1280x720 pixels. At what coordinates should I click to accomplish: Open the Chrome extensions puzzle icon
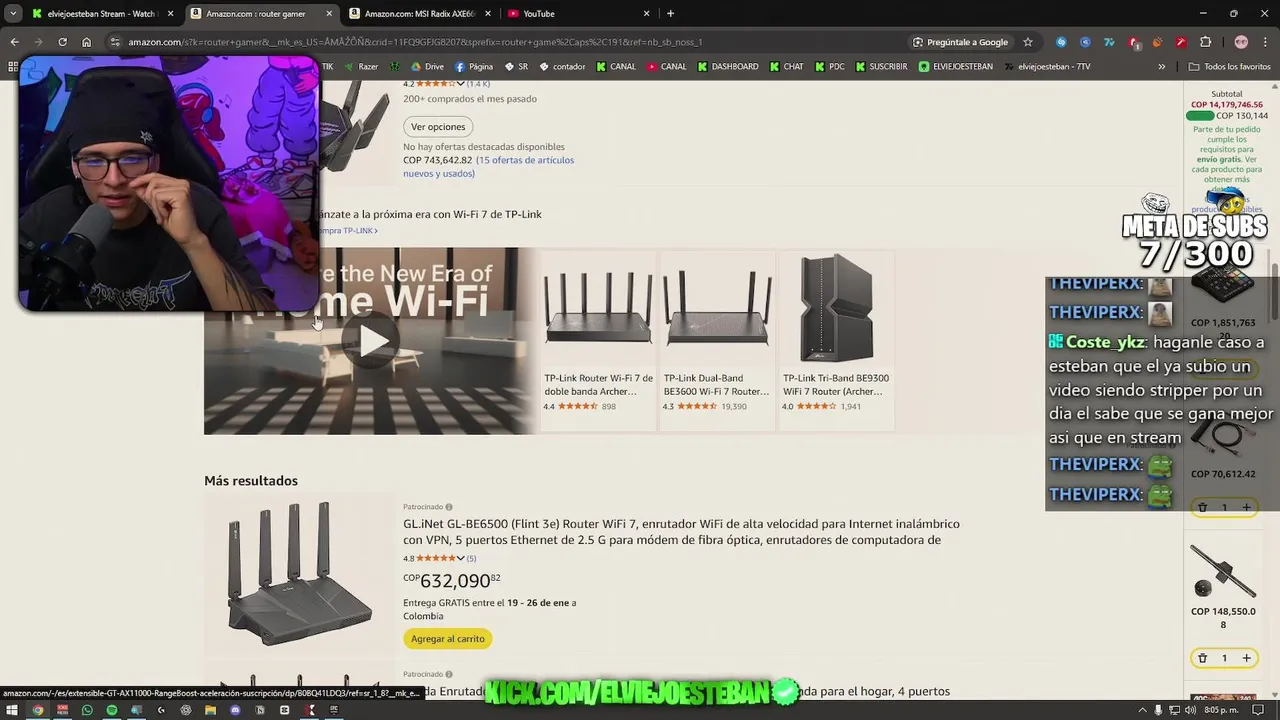click(x=1205, y=42)
